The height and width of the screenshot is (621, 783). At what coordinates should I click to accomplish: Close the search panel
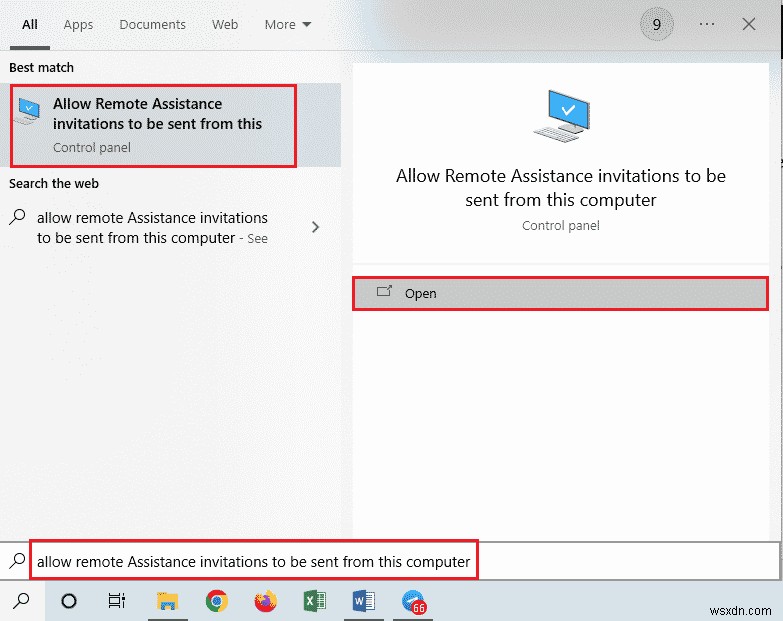(749, 24)
